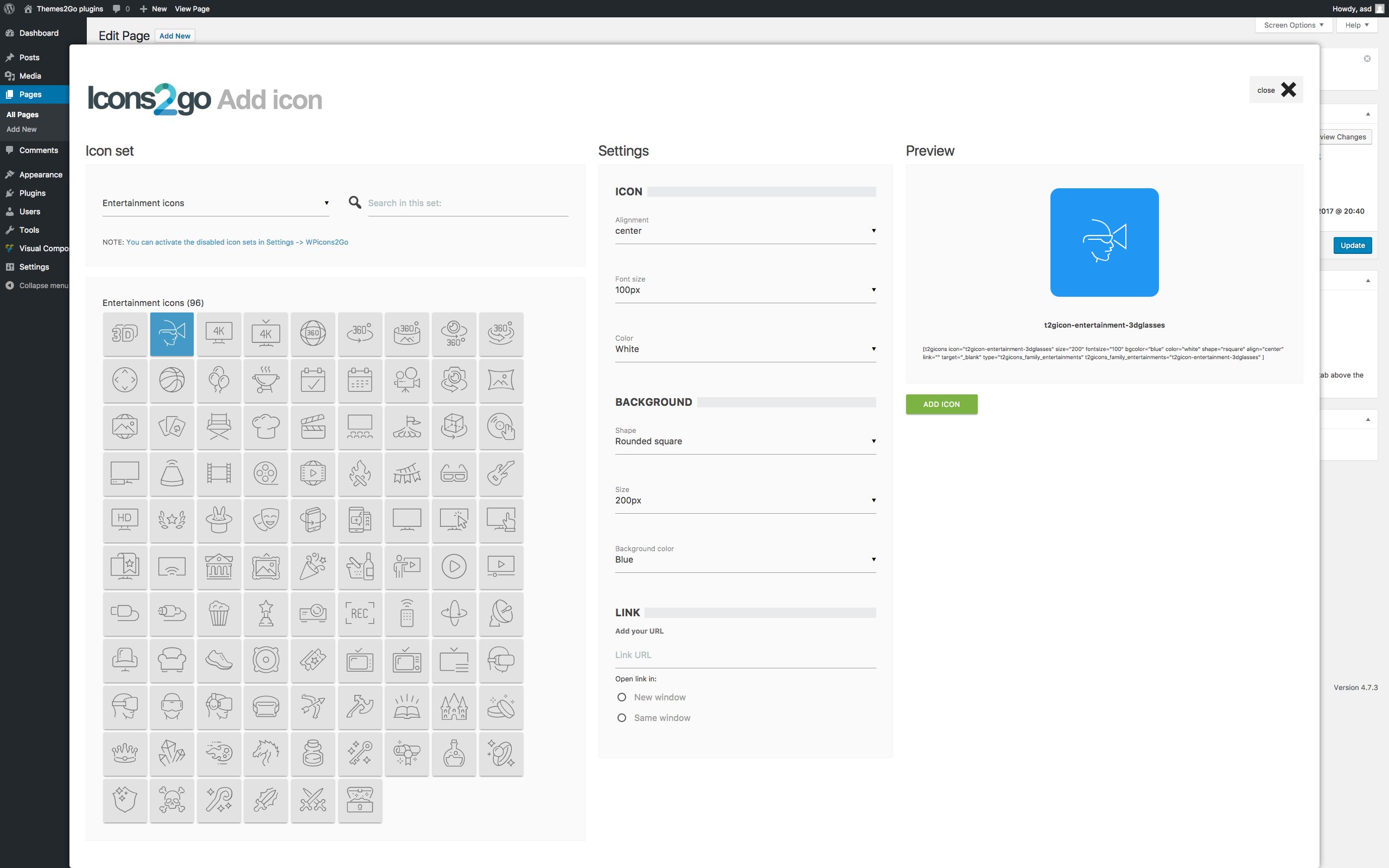Select the chef hat icon
The height and width of the screenshot is (868, 1389).
pyautogui.click(x=266, y=427)
